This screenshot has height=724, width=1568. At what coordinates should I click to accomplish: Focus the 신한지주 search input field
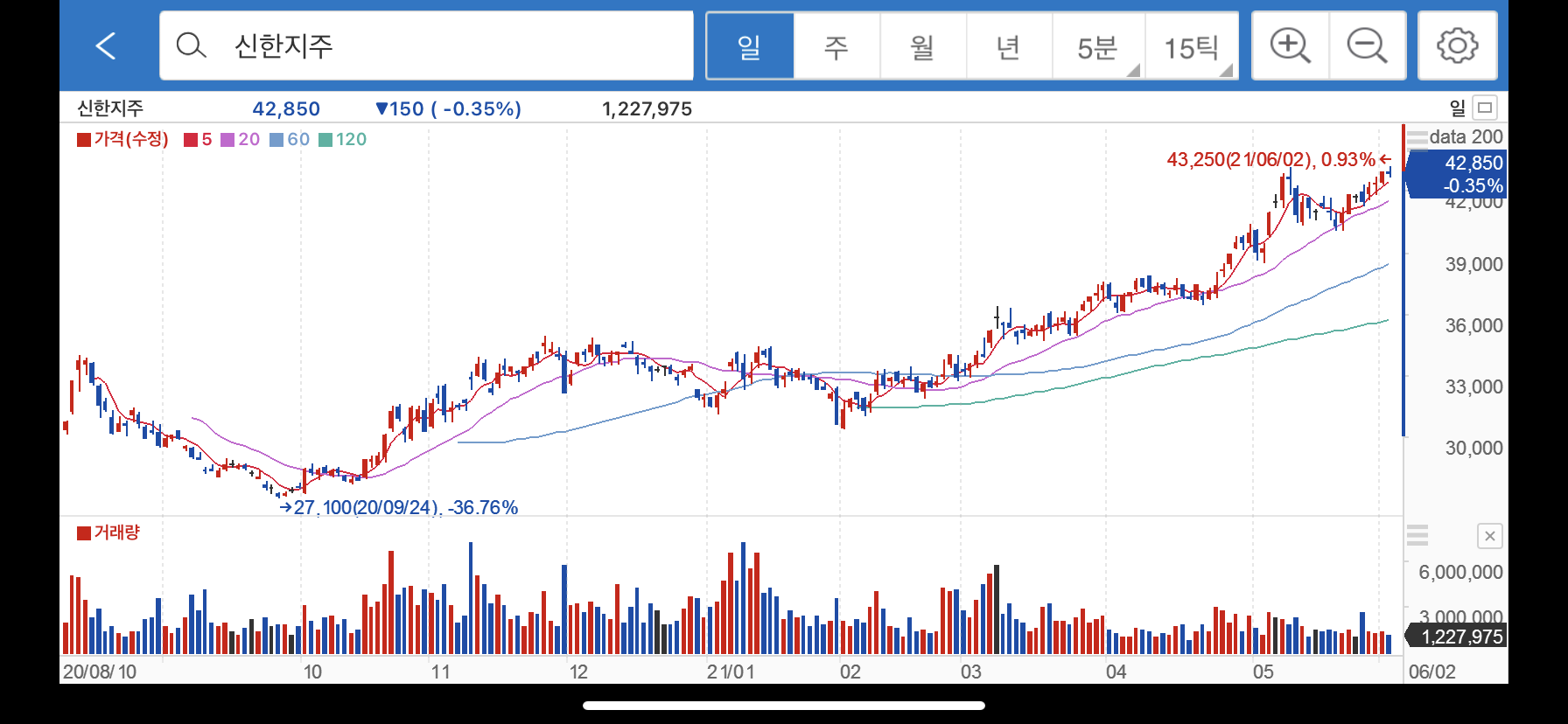(x=426, y=45)
